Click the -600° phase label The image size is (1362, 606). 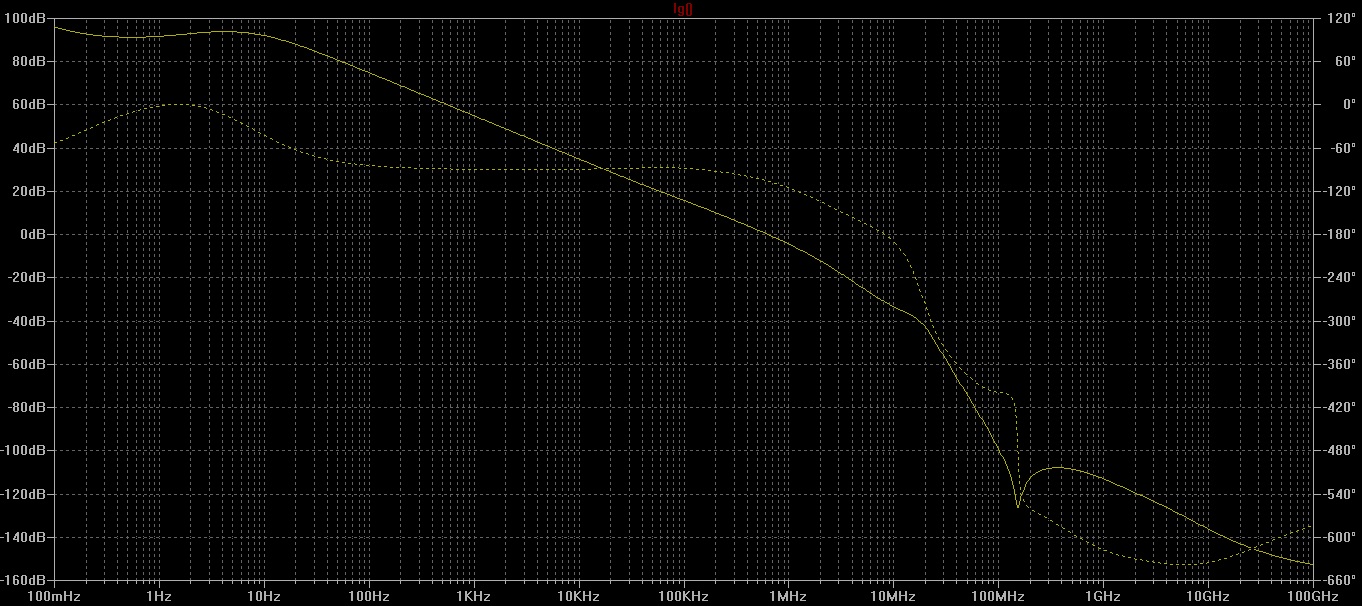[1339, 537]
